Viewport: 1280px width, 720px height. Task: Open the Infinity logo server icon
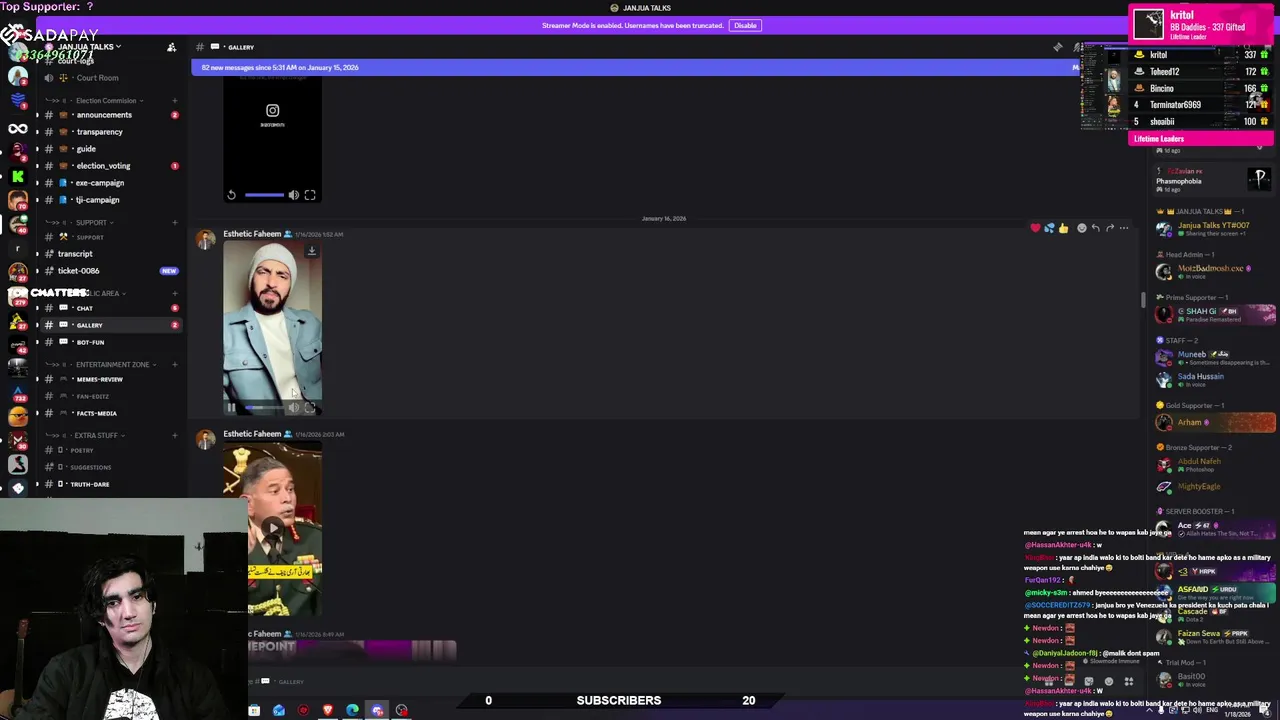(18, 129)
